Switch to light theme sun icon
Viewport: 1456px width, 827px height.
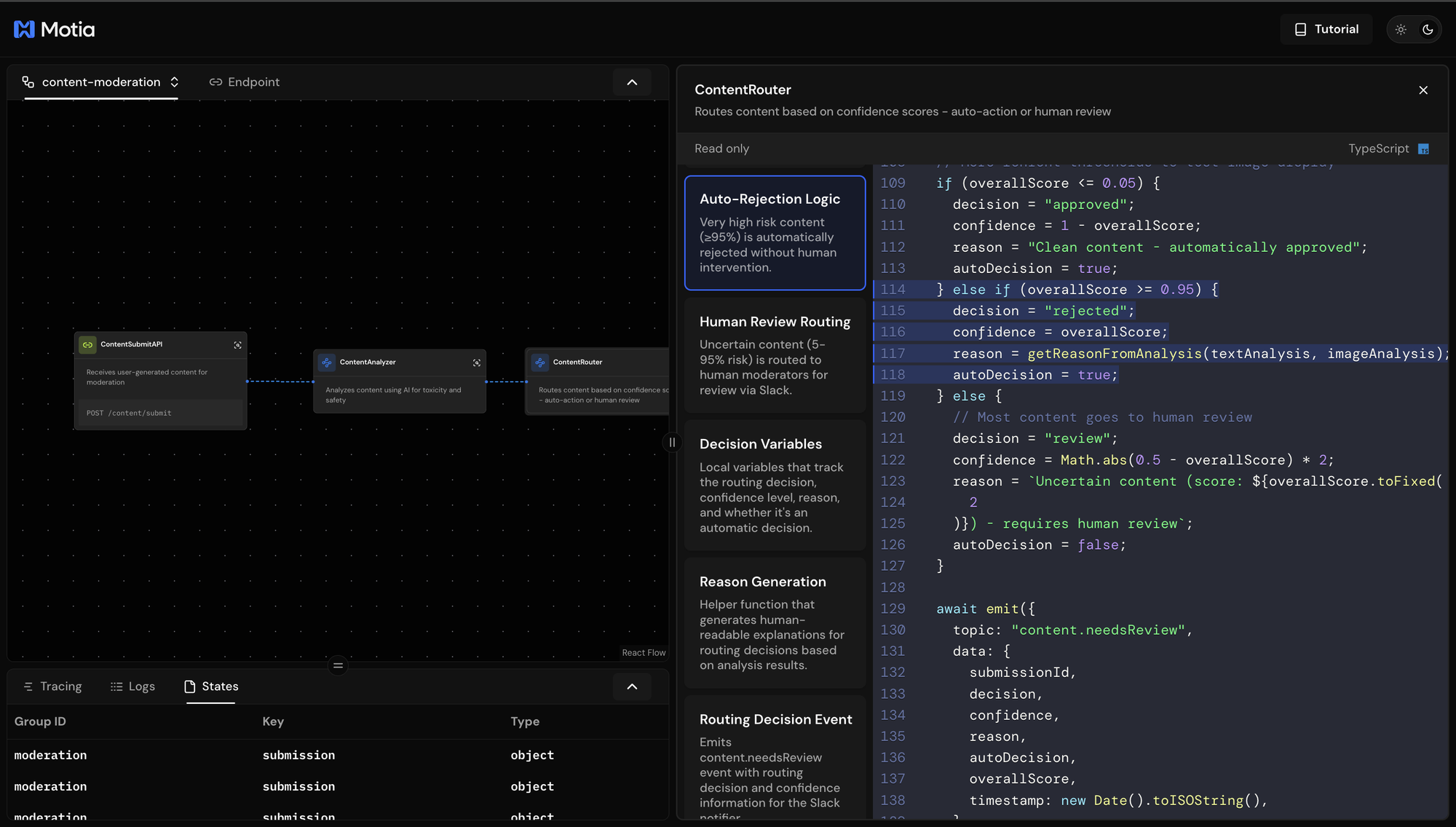click(x=1401, y=29)
